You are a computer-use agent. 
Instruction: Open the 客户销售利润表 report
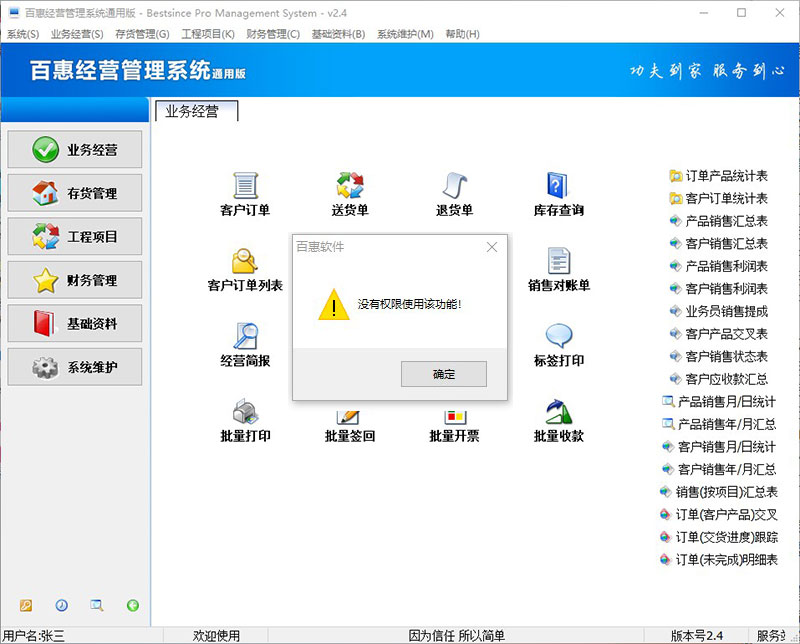click(718, 289)
